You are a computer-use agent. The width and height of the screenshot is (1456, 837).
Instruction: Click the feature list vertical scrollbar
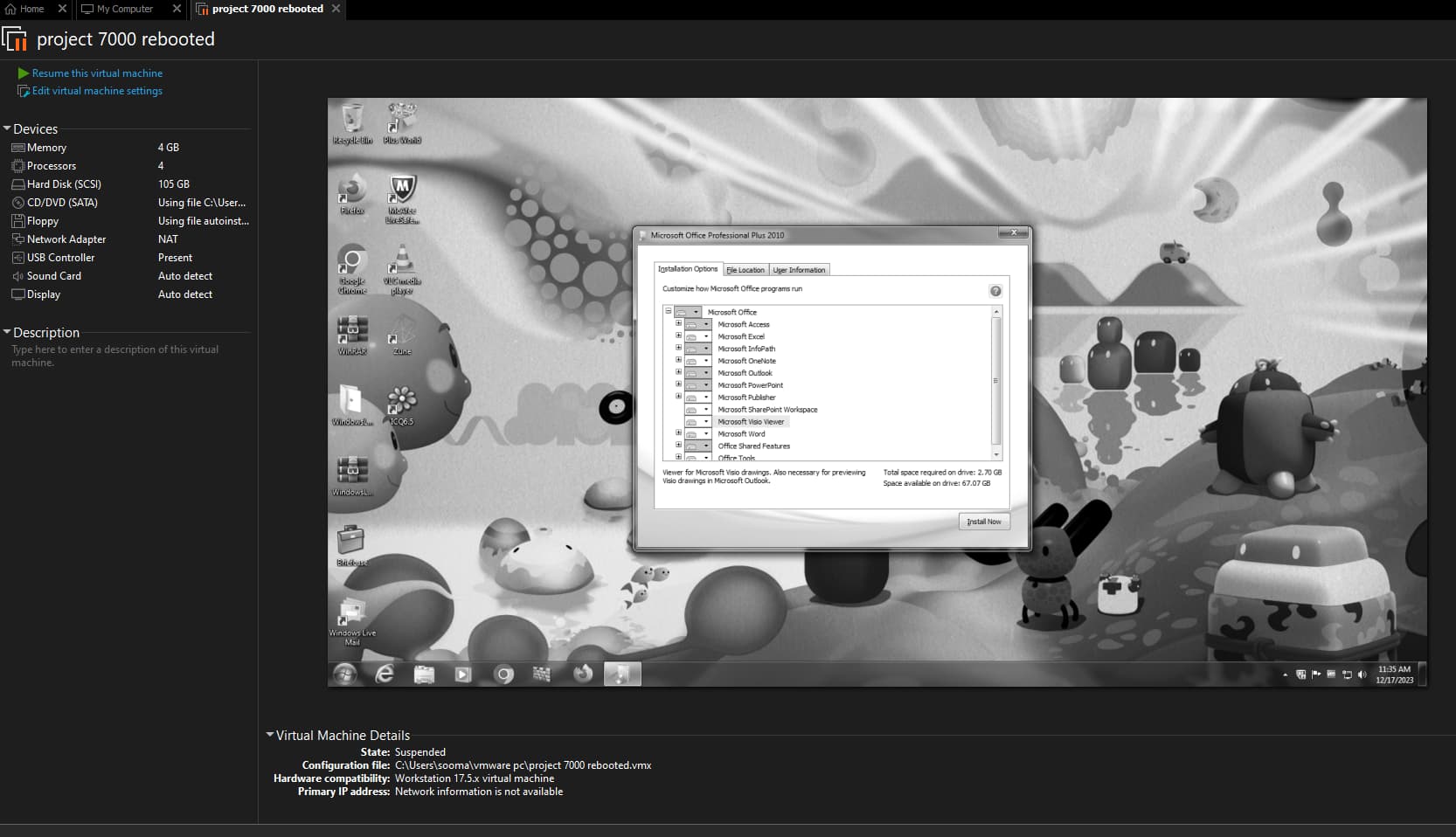click(x=995, y=381)
